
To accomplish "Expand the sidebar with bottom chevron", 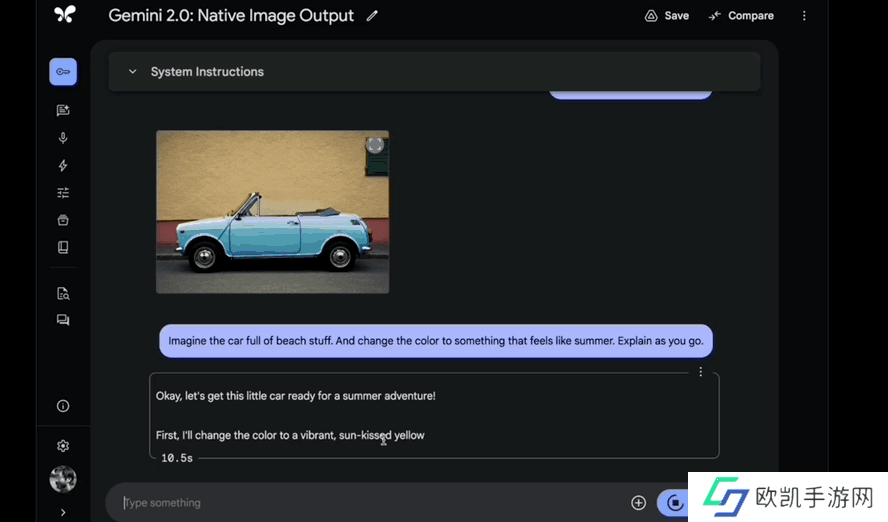I will pyautogui.click(x=63, y=512).
